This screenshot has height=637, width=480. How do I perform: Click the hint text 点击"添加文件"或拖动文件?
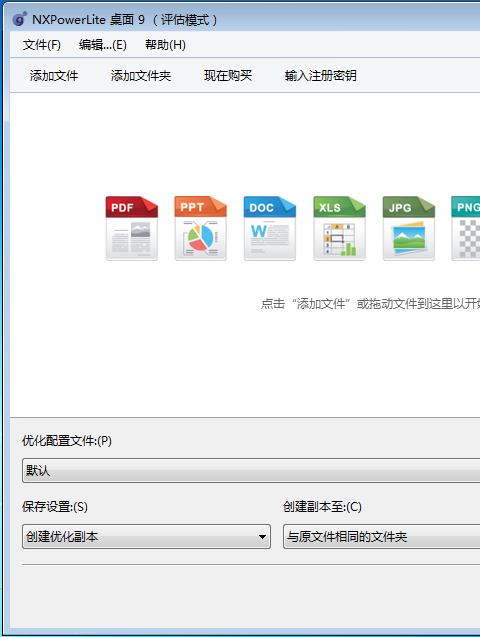[x=370, y=303]
